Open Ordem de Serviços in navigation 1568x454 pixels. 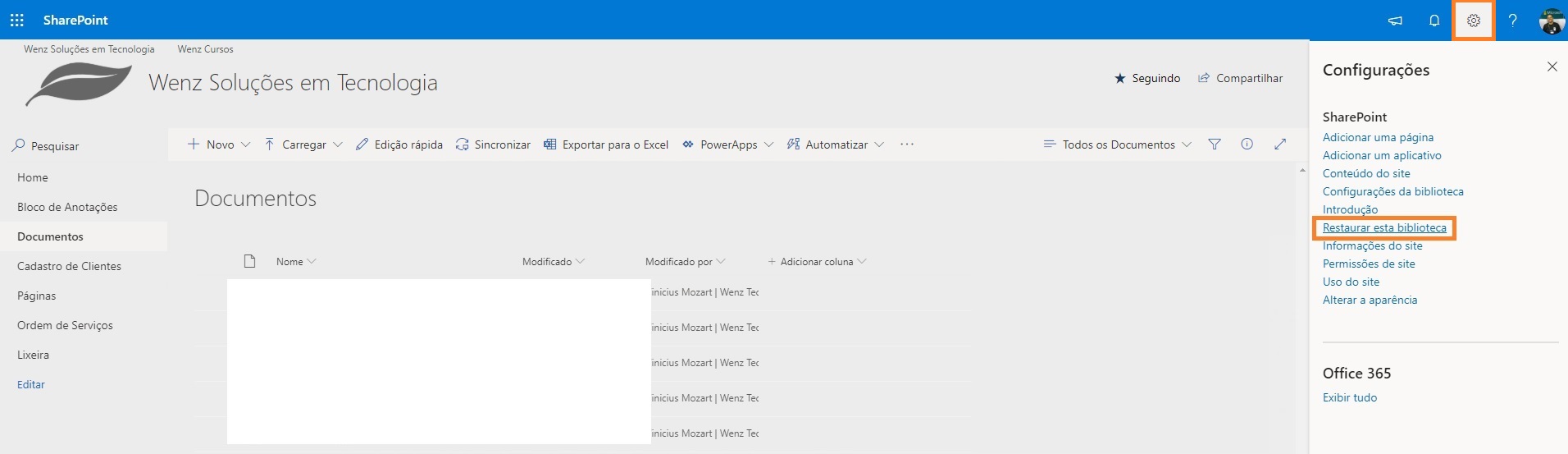pos(65,325)
